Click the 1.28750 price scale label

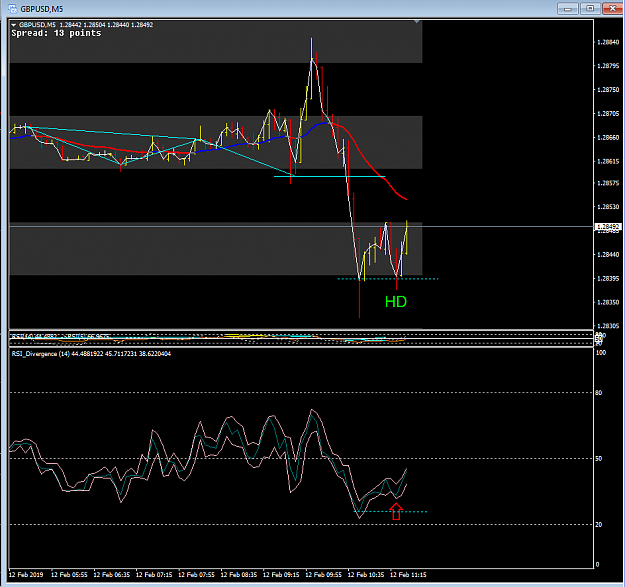pos(608,90)
